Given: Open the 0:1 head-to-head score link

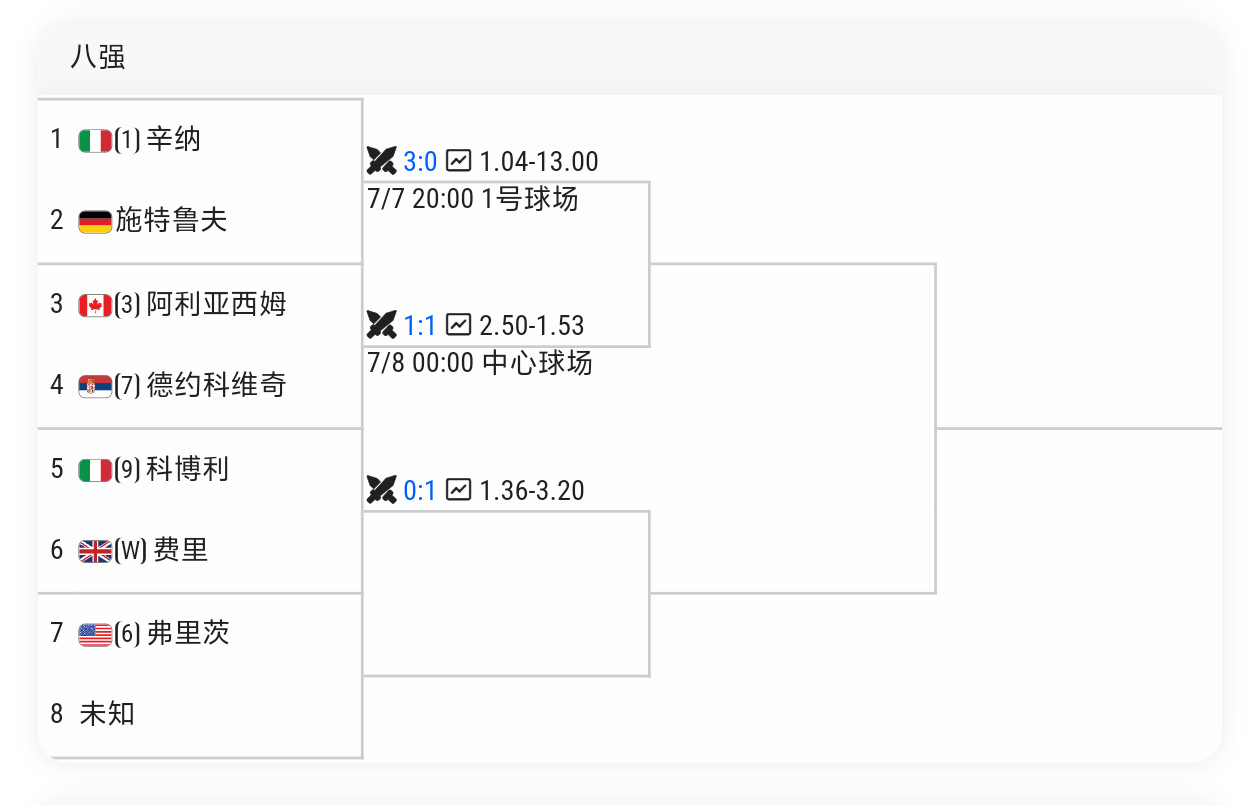Looking at the screenshot, I should pos(420,490).
